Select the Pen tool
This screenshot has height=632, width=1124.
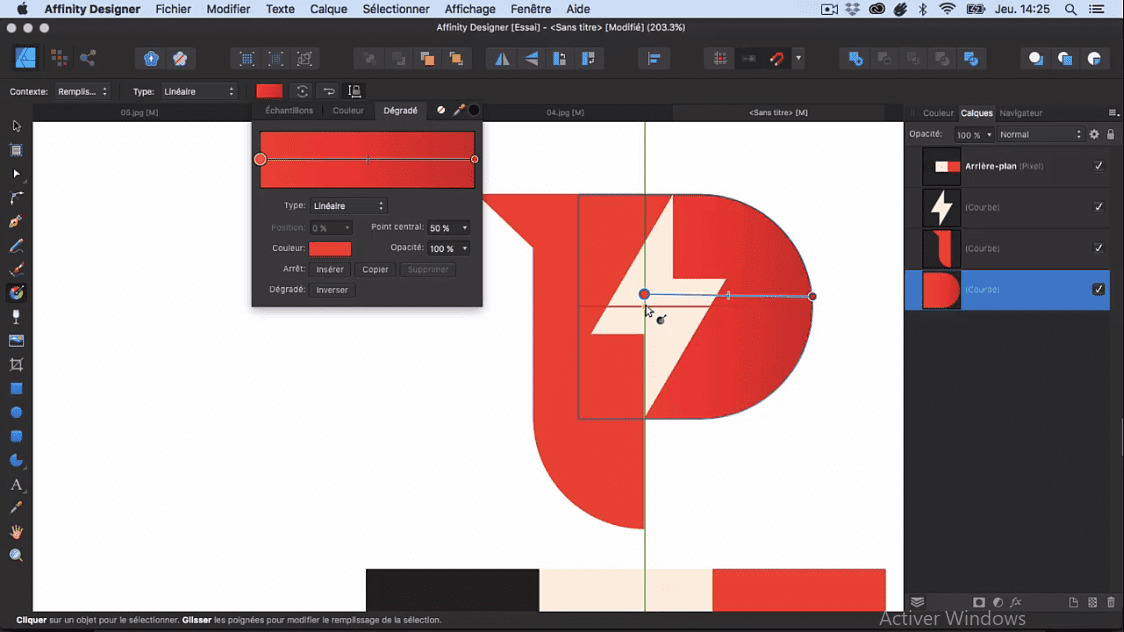pyautogui.click(x=16, y=222)
